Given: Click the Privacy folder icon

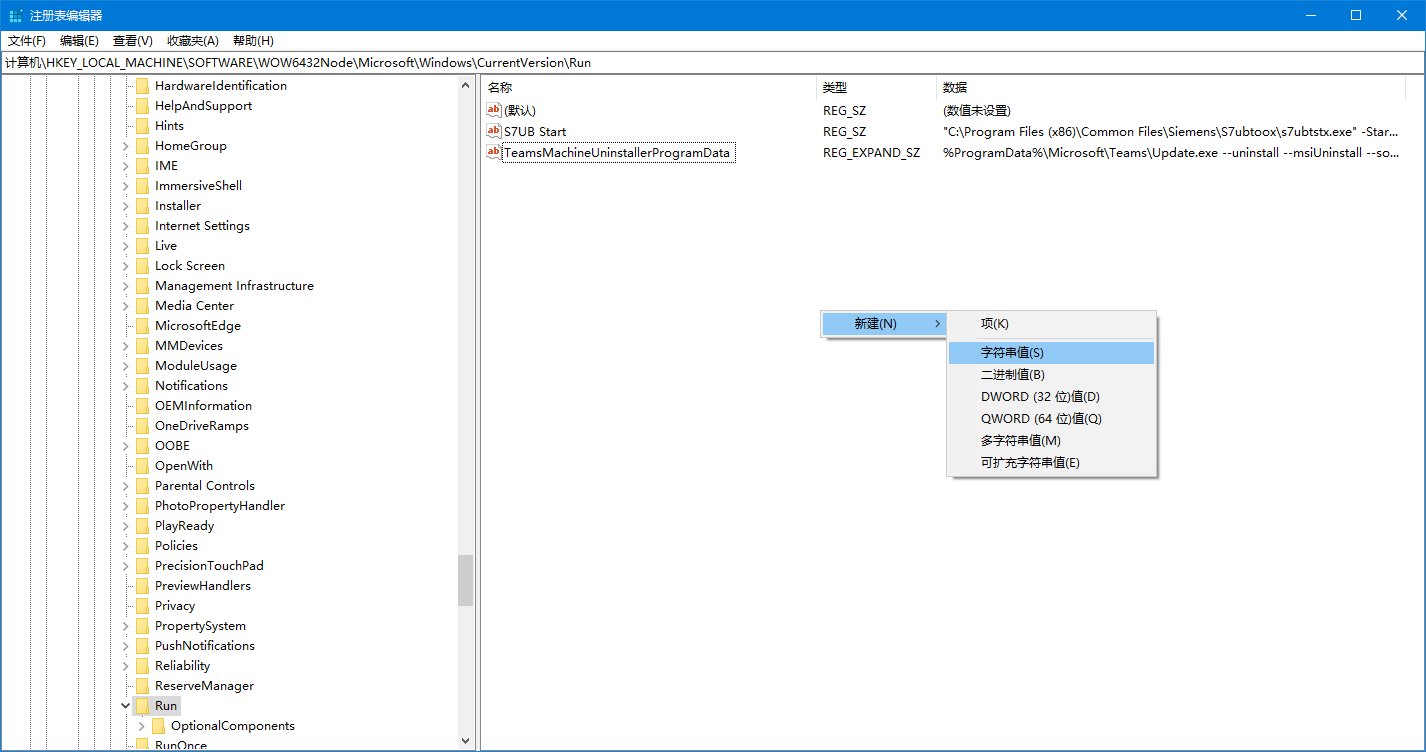Looking at the screenshot, I should (142, 606).
